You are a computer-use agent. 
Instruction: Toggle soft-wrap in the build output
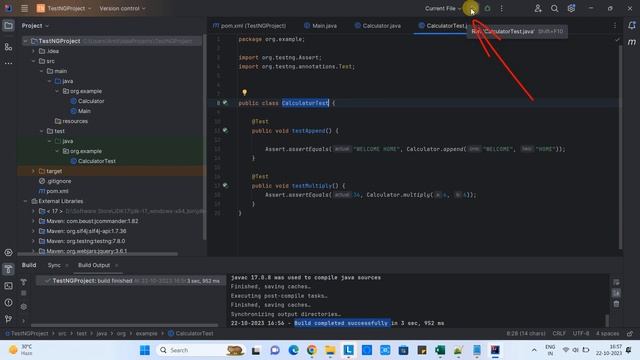click(x=616, y=282)
